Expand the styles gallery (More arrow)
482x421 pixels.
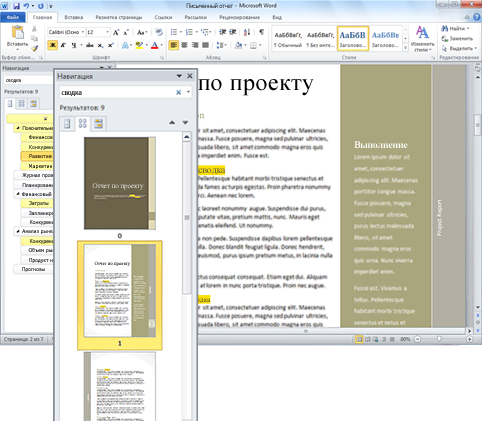click(x=405, y=48)
